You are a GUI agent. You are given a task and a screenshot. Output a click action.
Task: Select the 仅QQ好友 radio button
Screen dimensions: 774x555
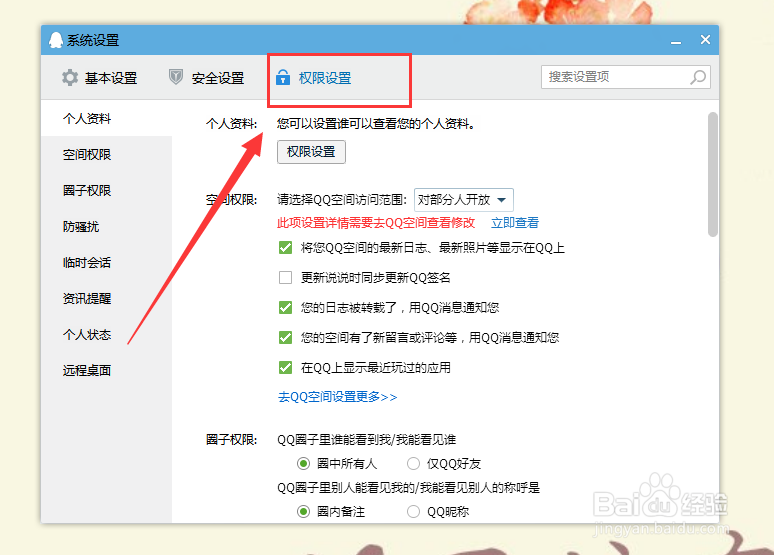click(413, 464)
